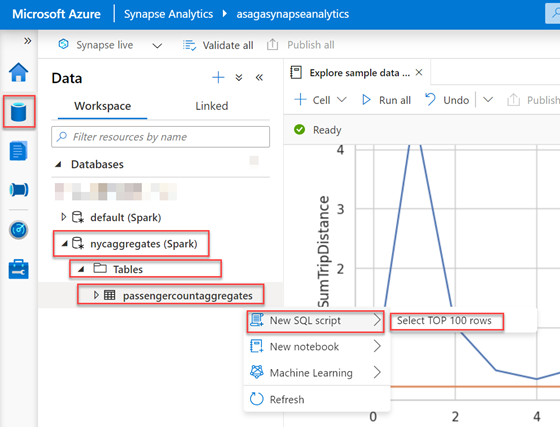Select the passengercountaggregates table
Screen dimensions: 560x427
tap(188, 296)
